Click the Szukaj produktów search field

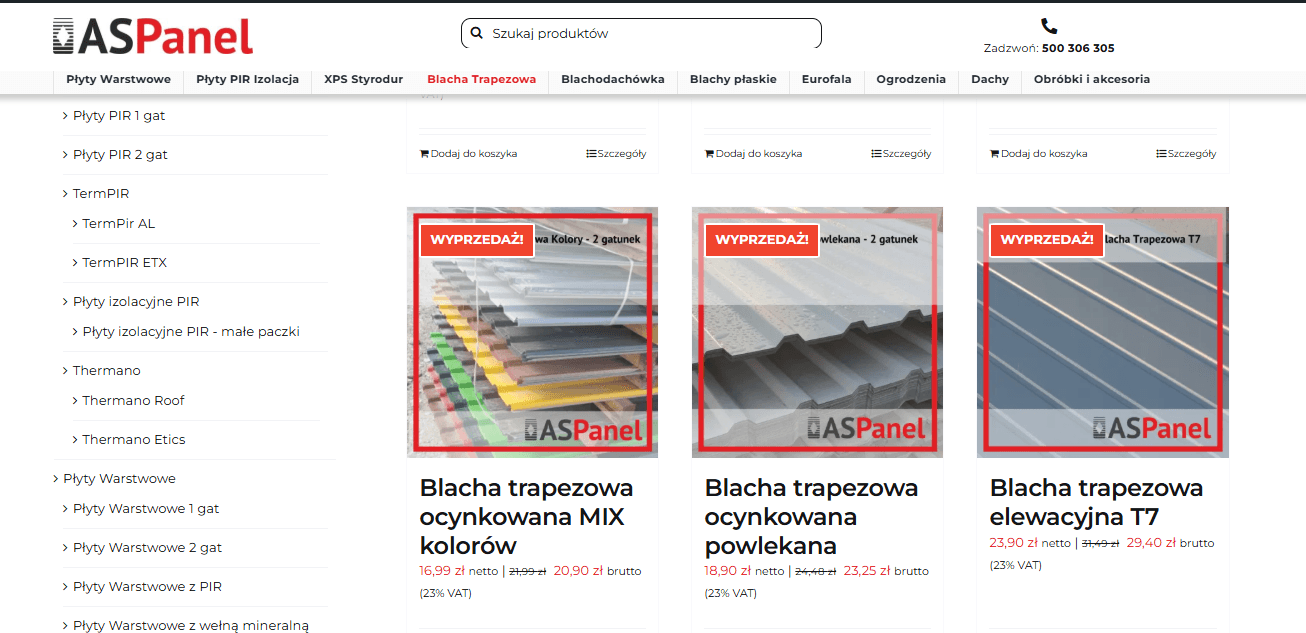point(650,33)
